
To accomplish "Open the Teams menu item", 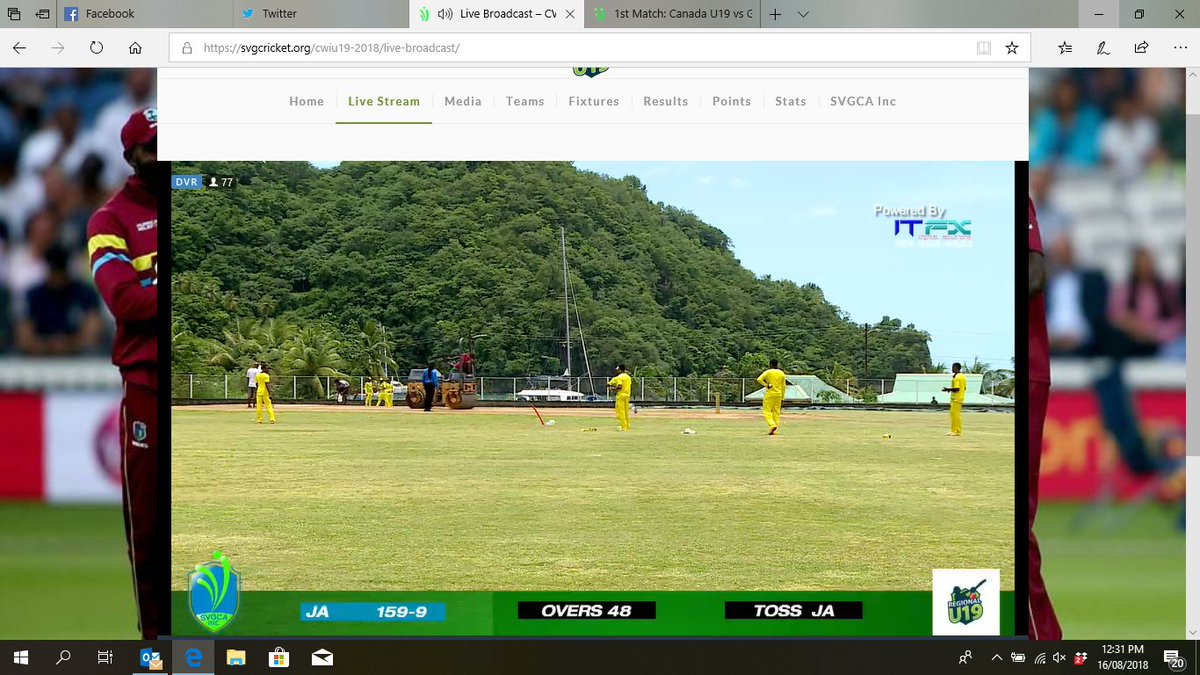I will pyautogui.click(x=525, y=101).
